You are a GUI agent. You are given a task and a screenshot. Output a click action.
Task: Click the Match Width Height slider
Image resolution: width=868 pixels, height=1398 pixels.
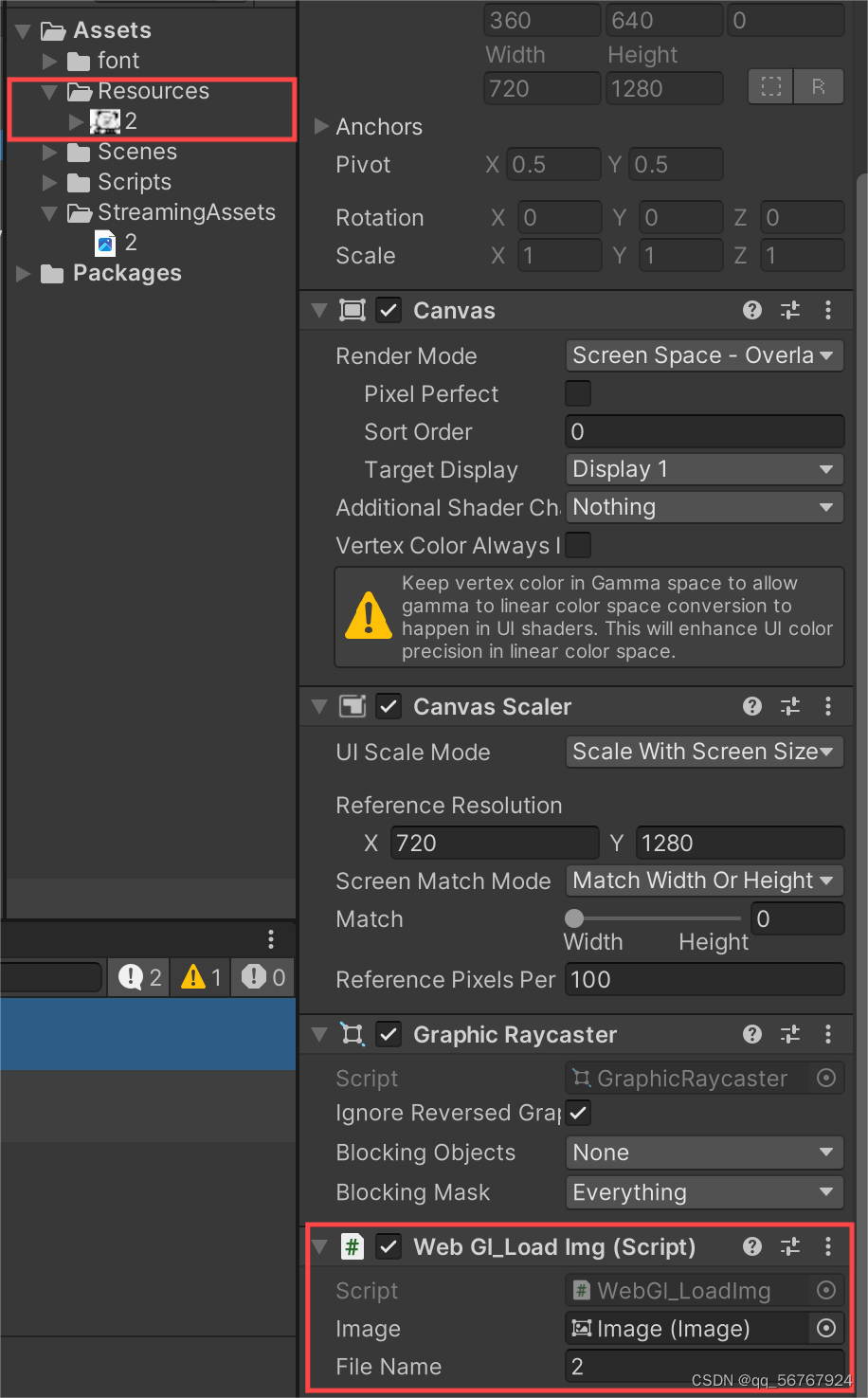pyautogui.click(x=654, y=918)
